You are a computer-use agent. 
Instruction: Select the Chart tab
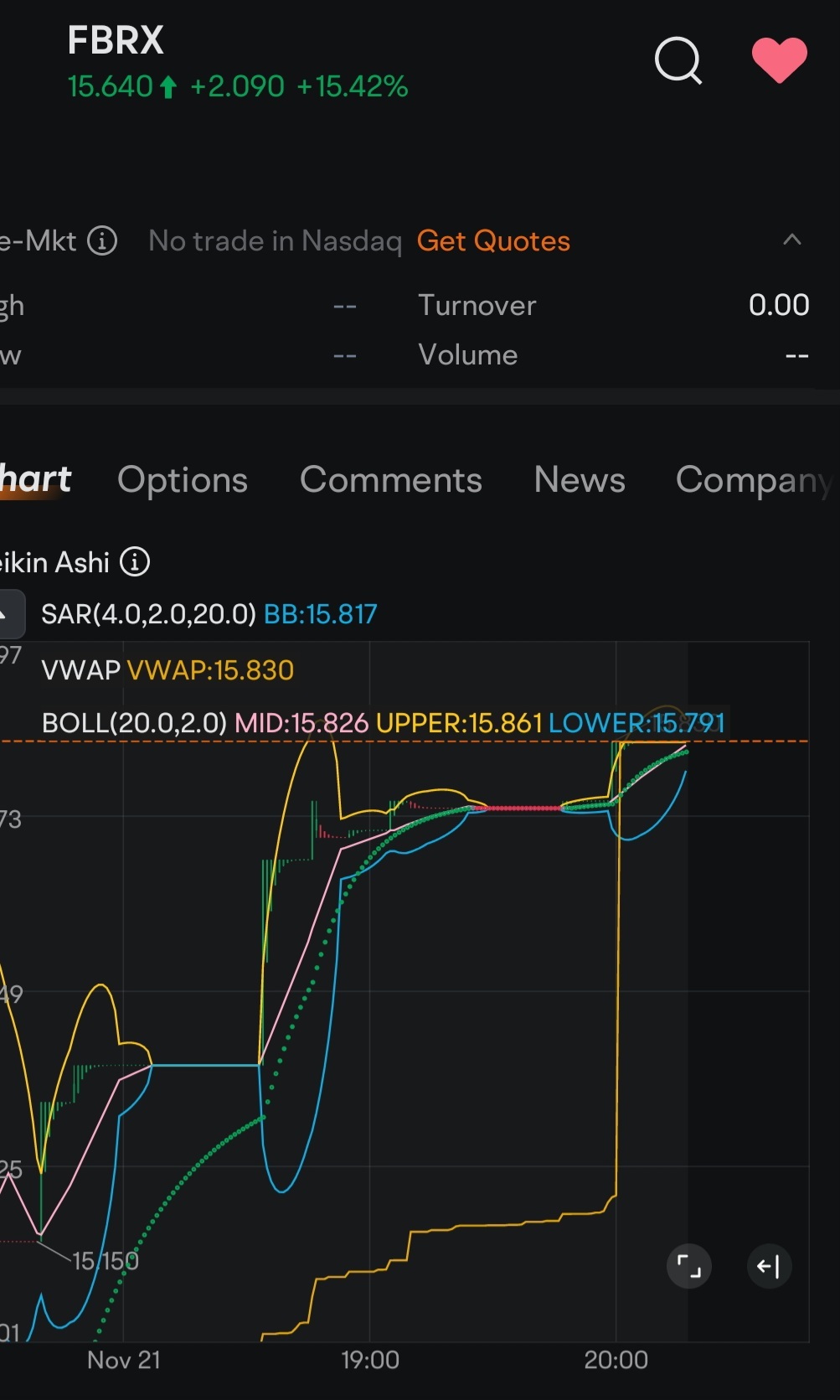pyautogui.click(x=35, y=479)
